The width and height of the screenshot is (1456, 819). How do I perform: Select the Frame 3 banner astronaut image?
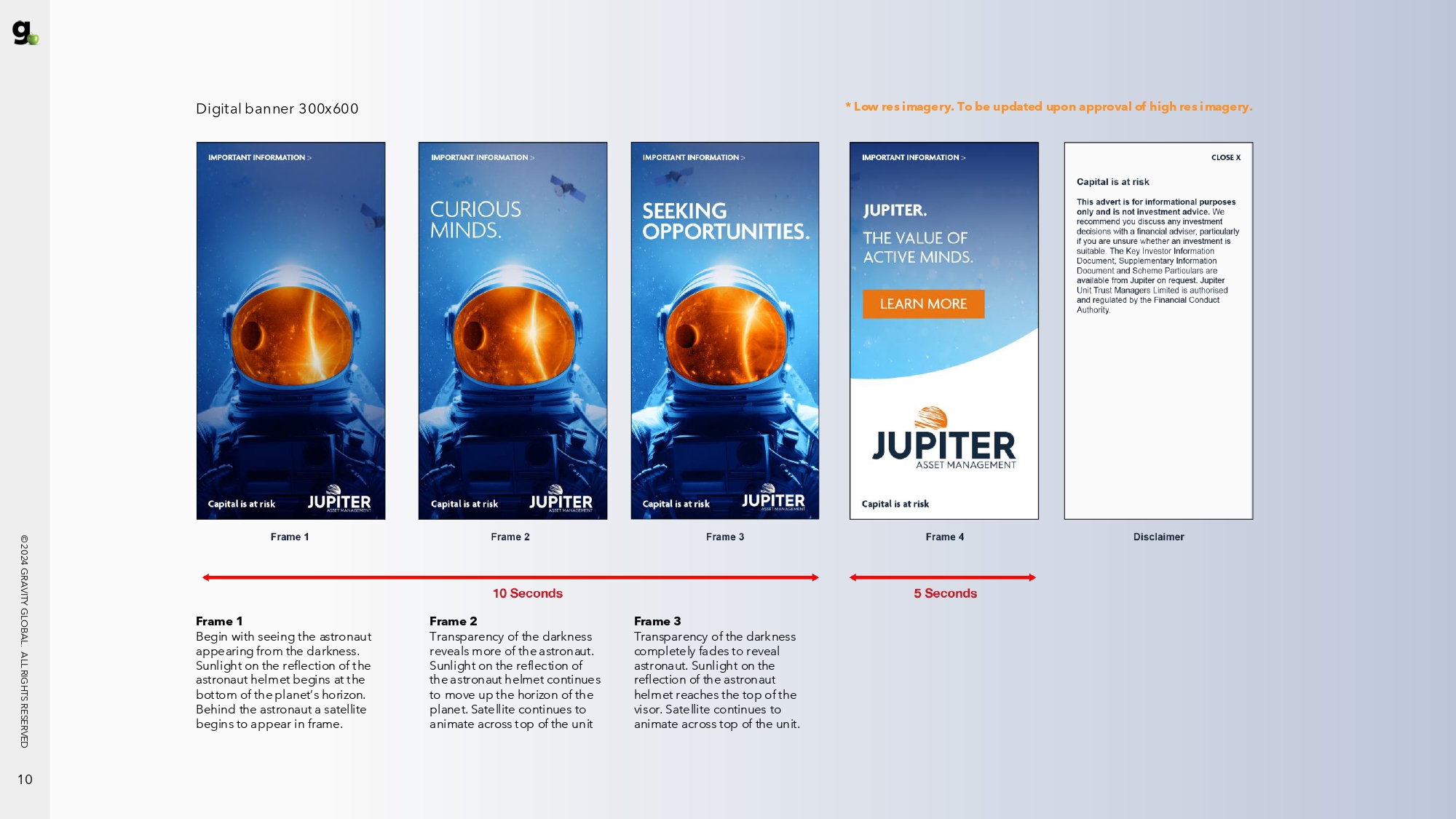(725, 331)
